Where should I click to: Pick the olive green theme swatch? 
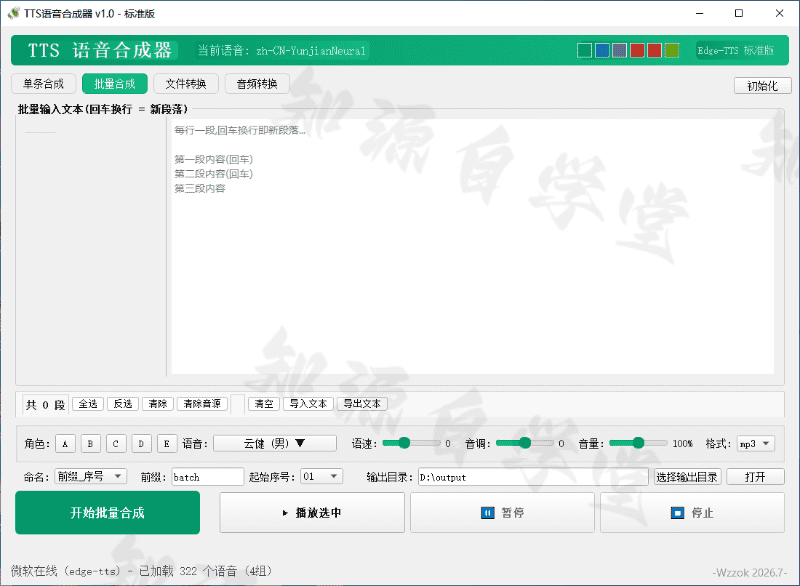point(672,50)
